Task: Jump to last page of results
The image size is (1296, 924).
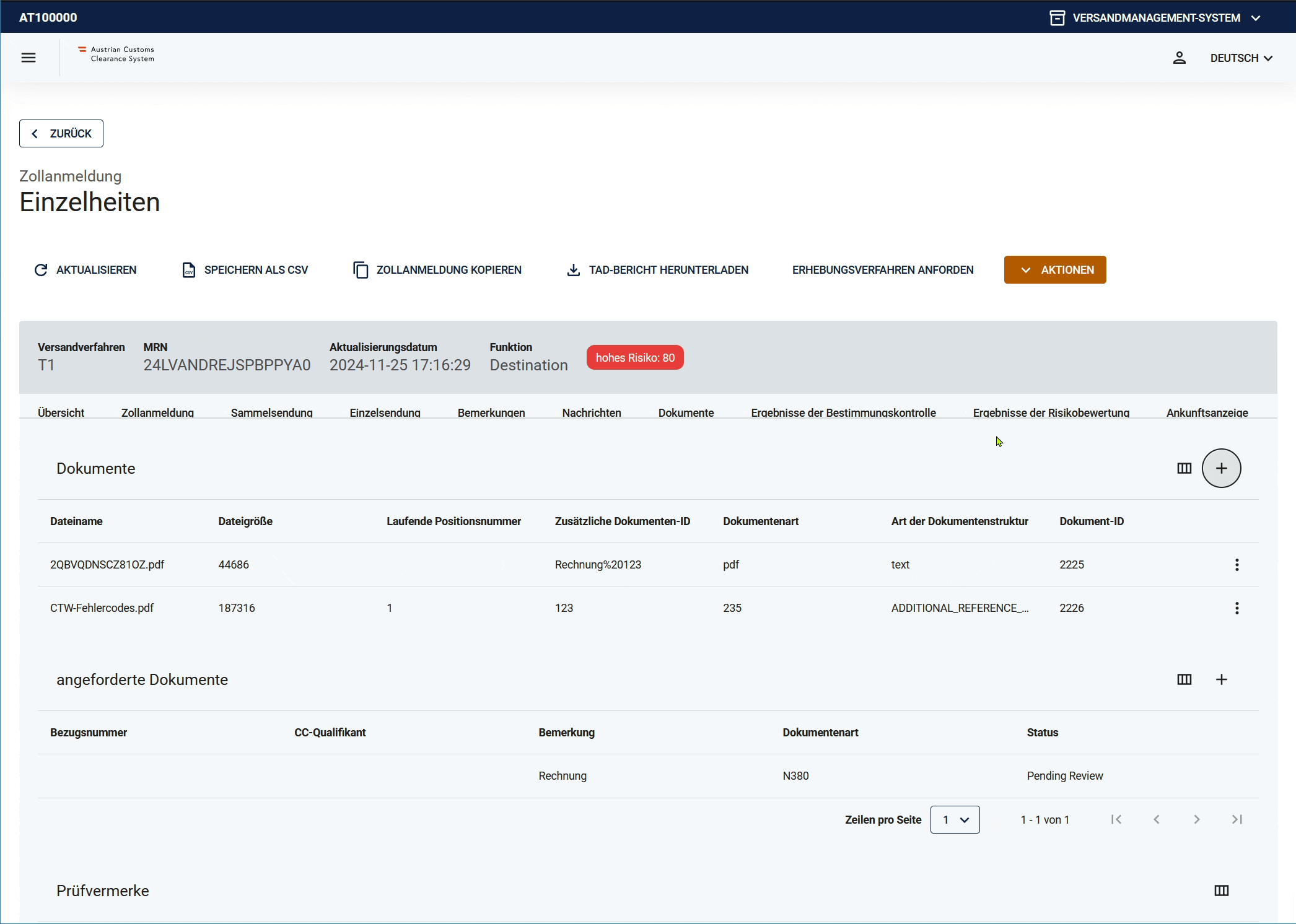Action: [1237, 819]
